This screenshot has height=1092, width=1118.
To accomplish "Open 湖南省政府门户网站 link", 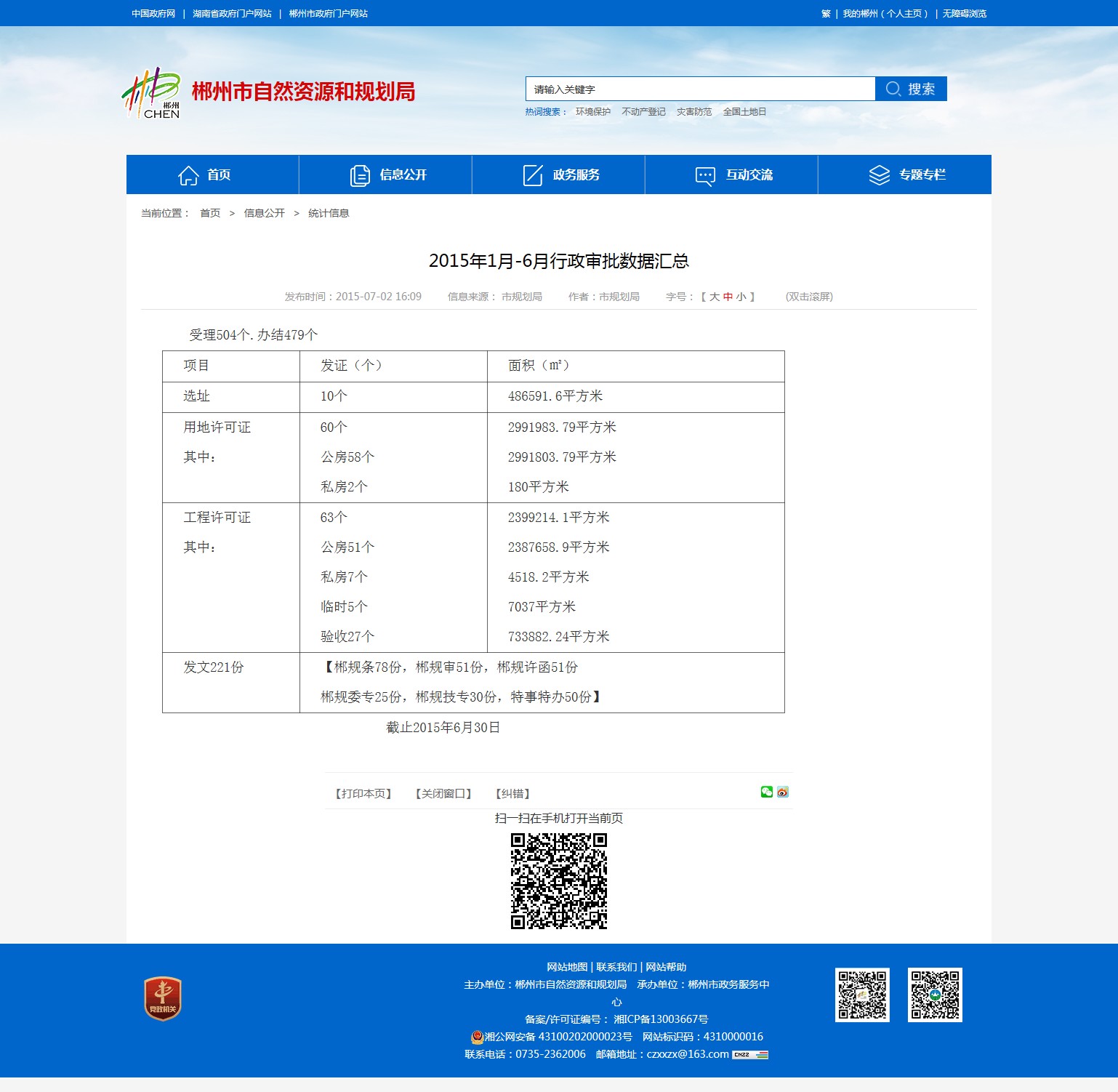I will 232,14.
